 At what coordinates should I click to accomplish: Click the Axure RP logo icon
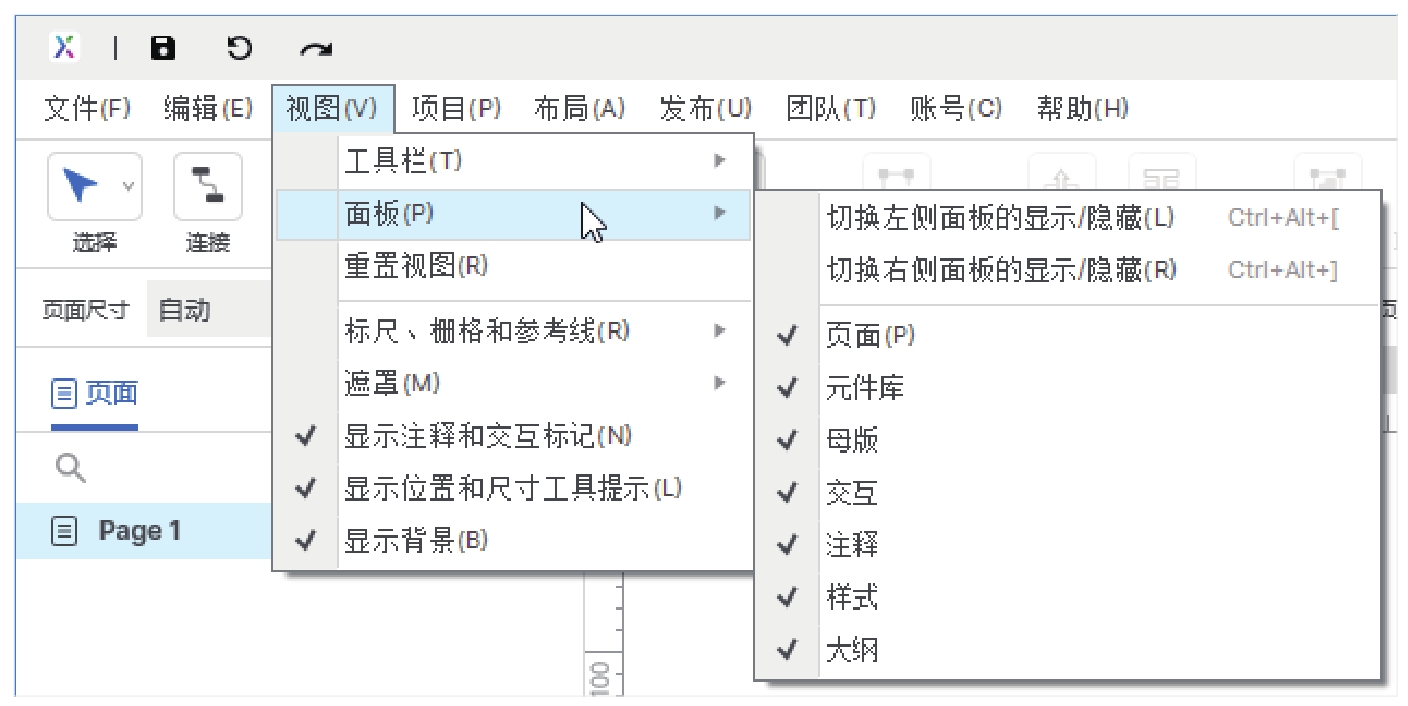click(64, 47)
